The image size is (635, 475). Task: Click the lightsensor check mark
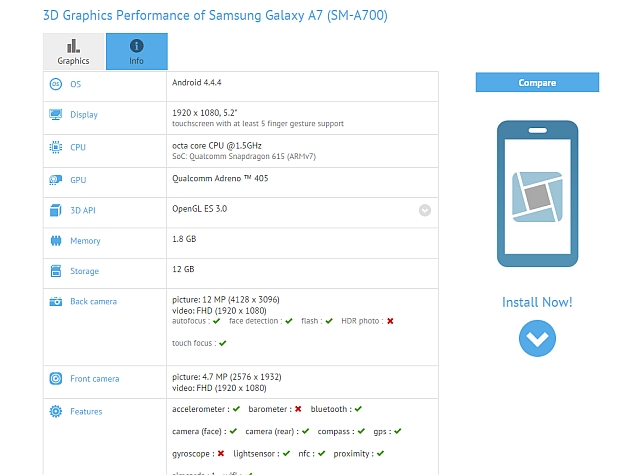point(286,454)
